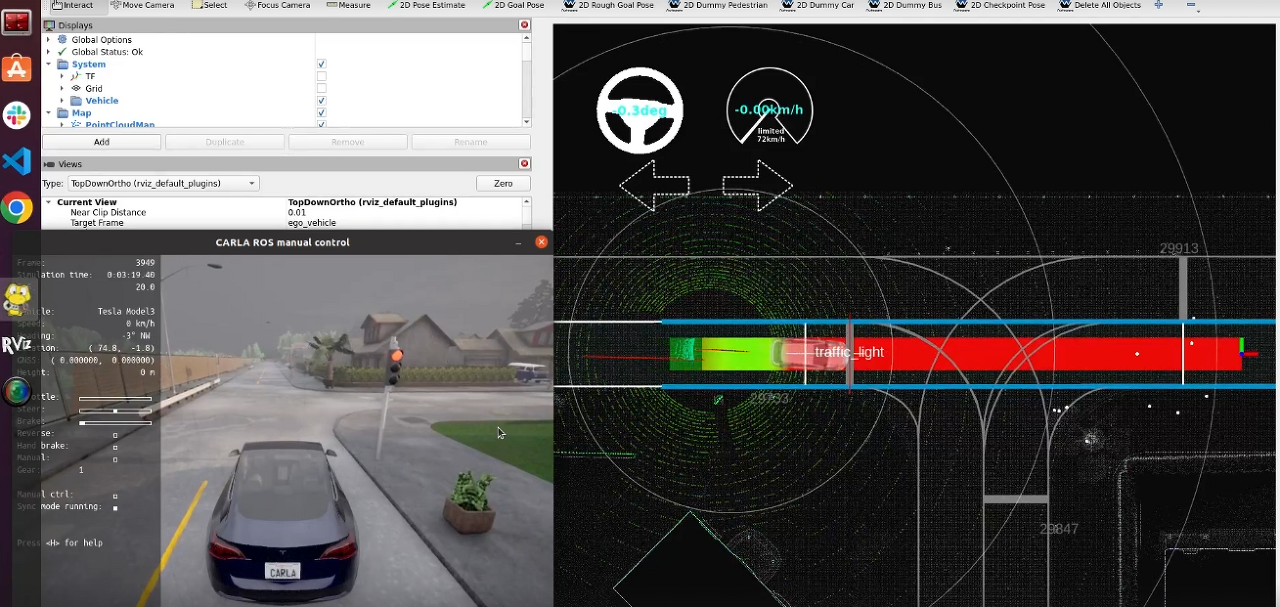The width and height of the screenshot is (1280, 607).
Task: Toggle the Map display checkbox
Action: [321, 113]
